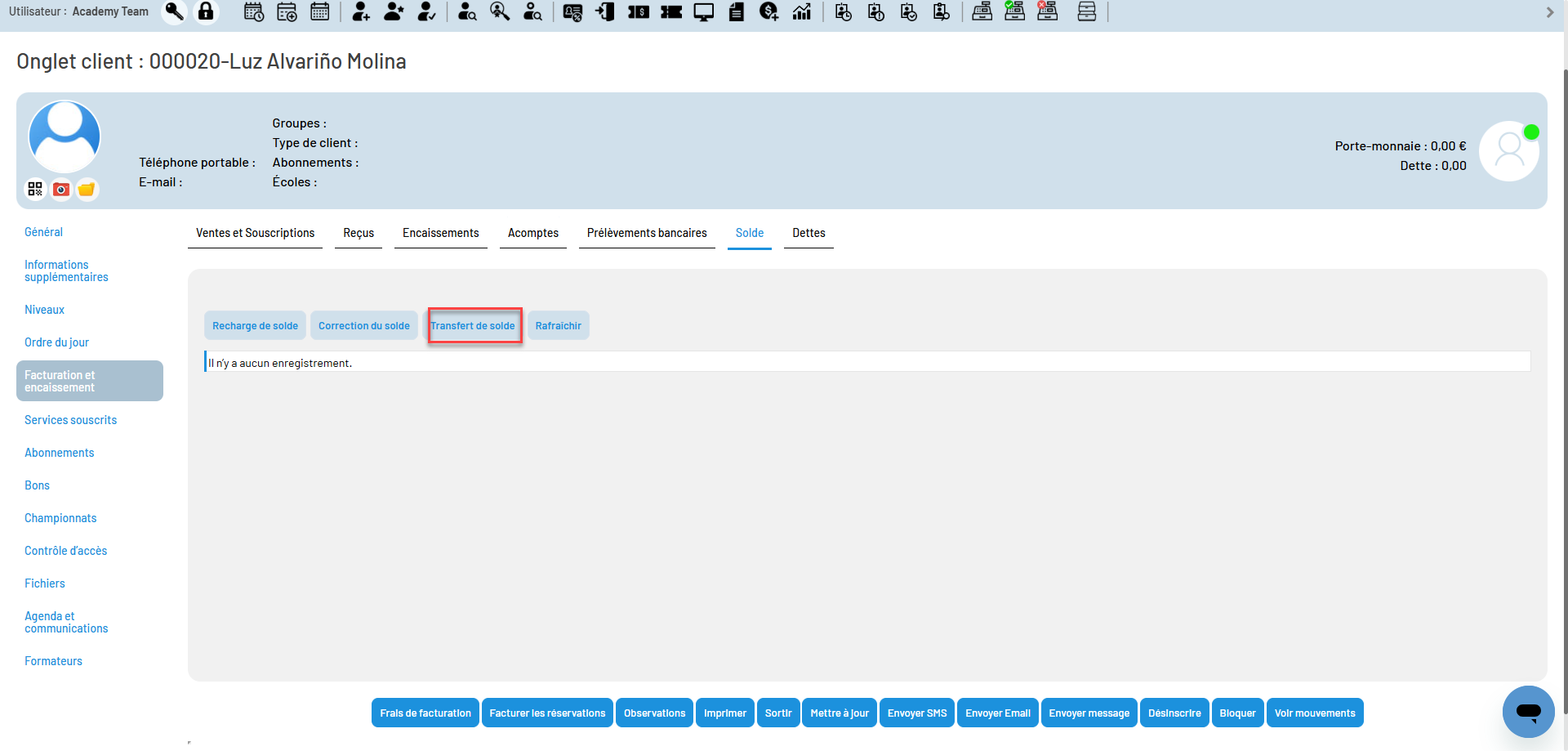Viewport: 1568px width, 751px height.
Task: Open the Niveaux sidebar section
Action: 44,310
